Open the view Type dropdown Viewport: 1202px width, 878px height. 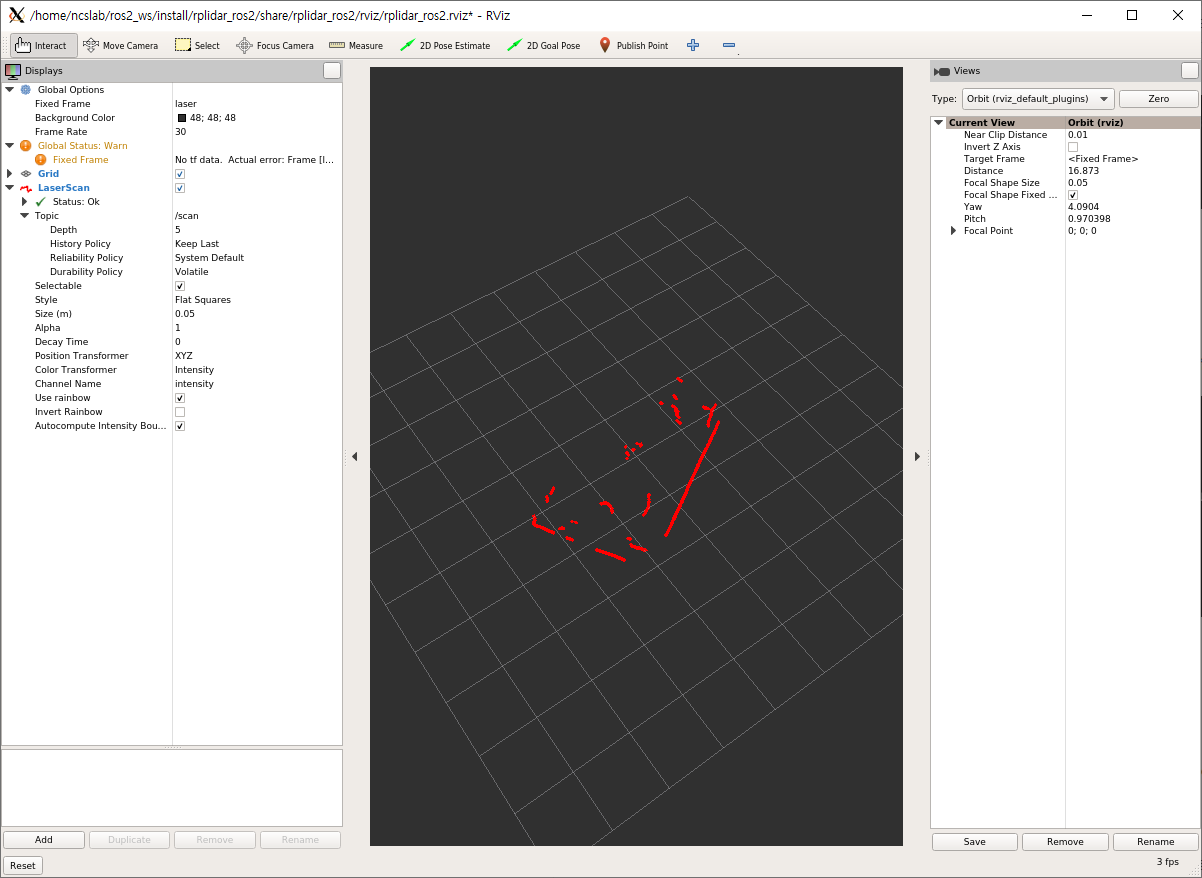[1038, 99]
